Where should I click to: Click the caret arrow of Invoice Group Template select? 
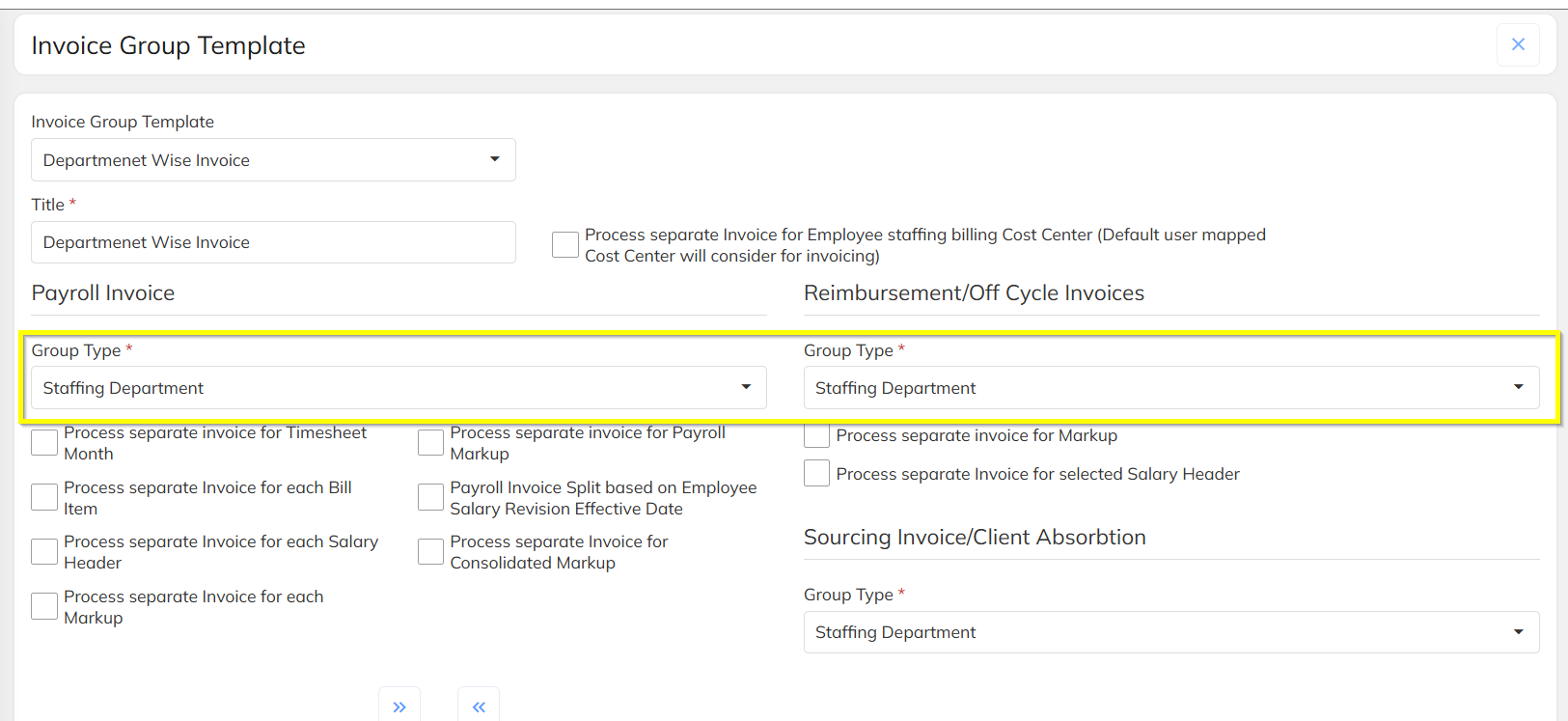(495, 159)
